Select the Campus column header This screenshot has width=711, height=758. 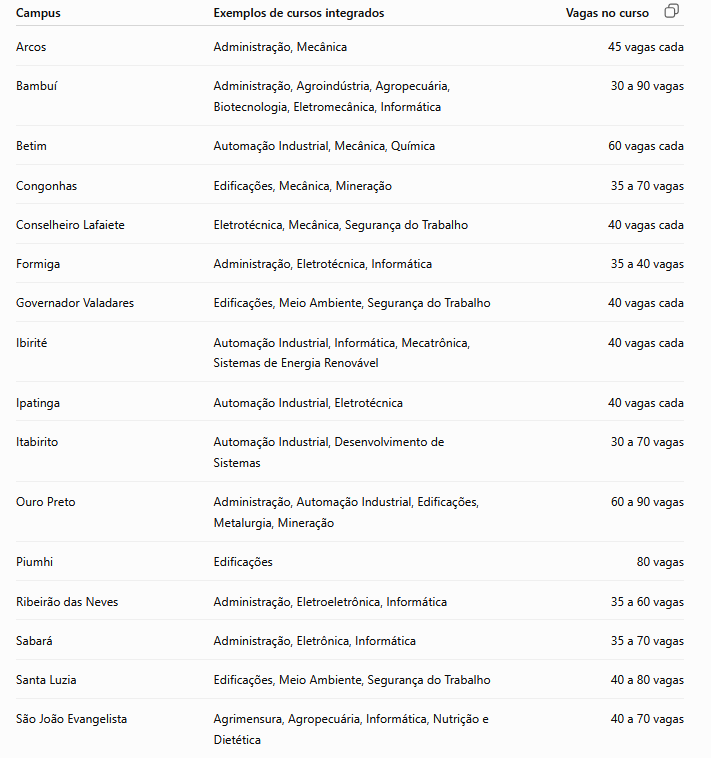tap(38, 13)
